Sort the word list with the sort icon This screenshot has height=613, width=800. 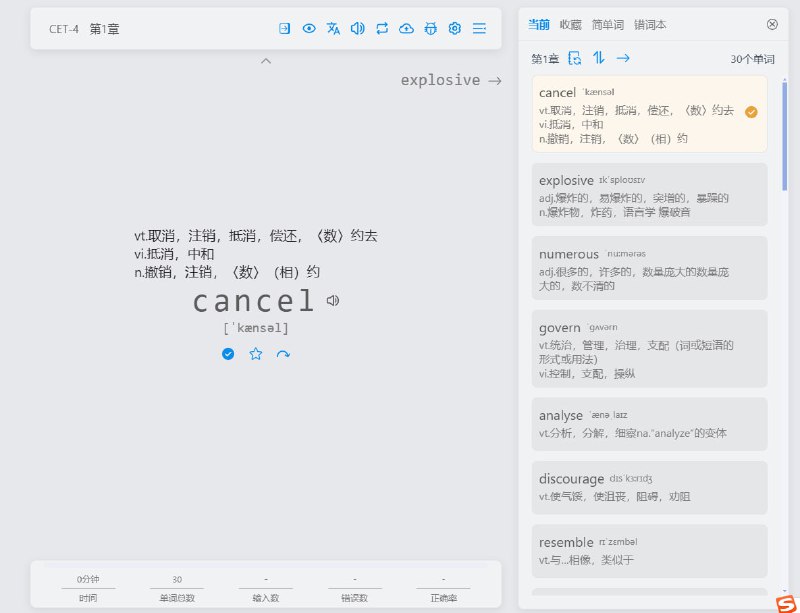click(598, 58)
